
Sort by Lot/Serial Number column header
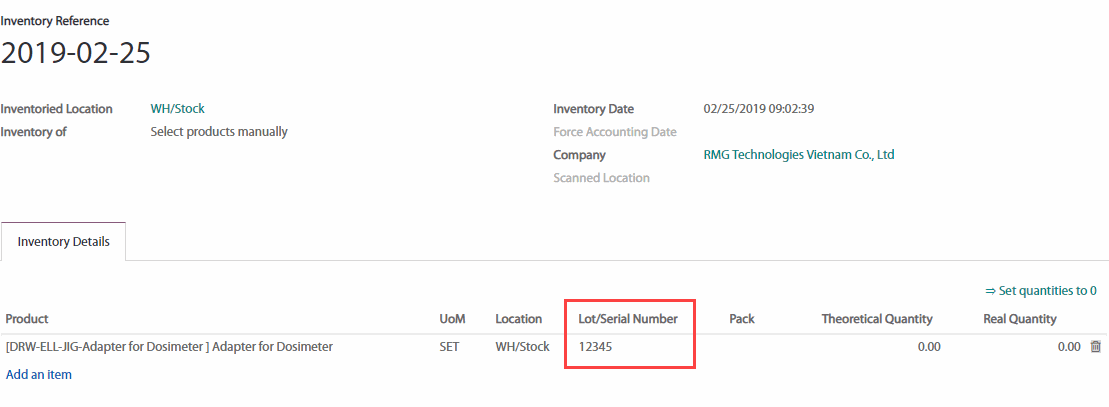tap(628, 319)
